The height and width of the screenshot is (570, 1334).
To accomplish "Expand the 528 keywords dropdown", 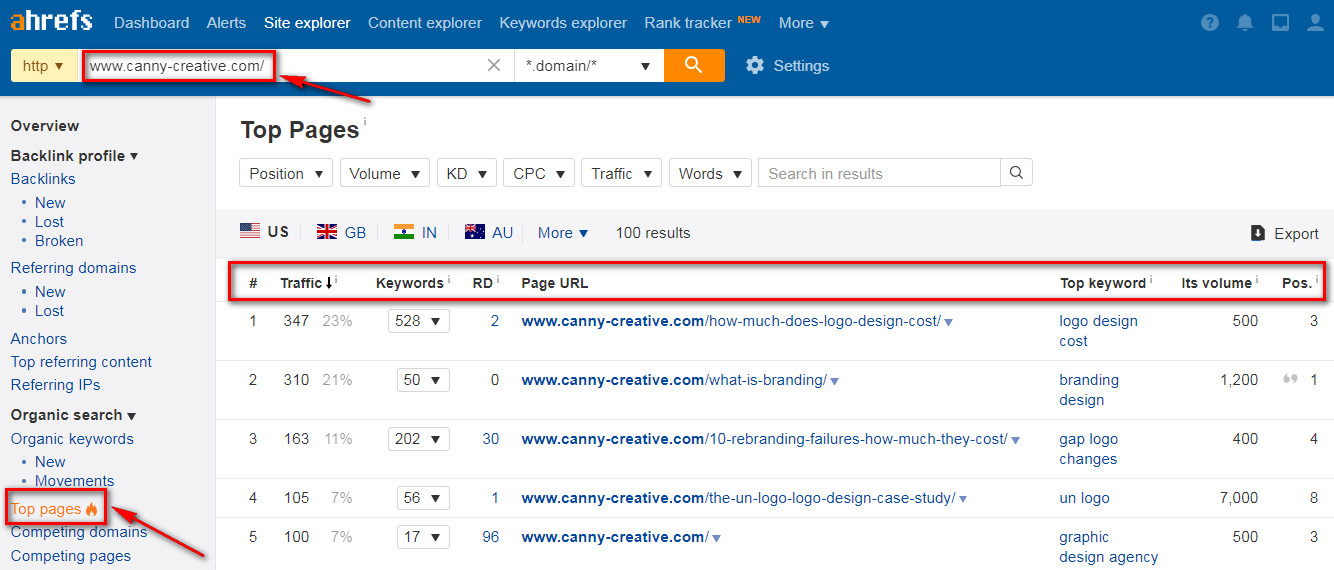I will tap(418, 321).
